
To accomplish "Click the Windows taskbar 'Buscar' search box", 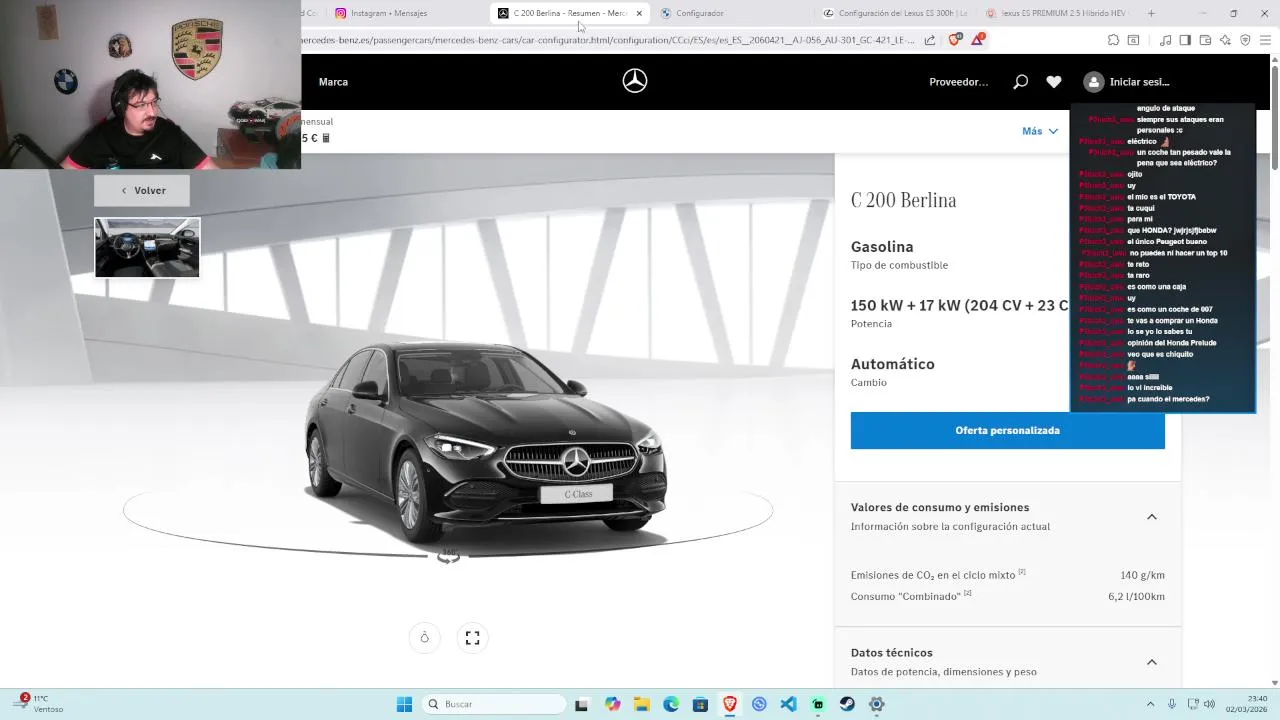I will click(x=493, y=704).
